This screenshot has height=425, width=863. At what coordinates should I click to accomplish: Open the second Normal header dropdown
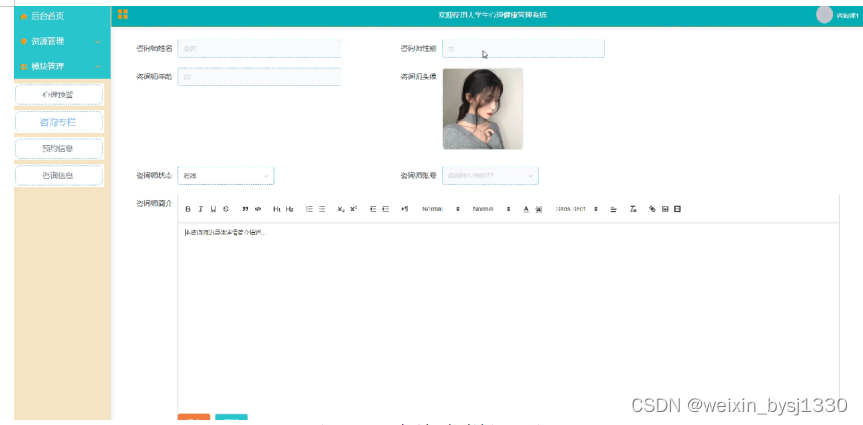(x=491, y=209)
